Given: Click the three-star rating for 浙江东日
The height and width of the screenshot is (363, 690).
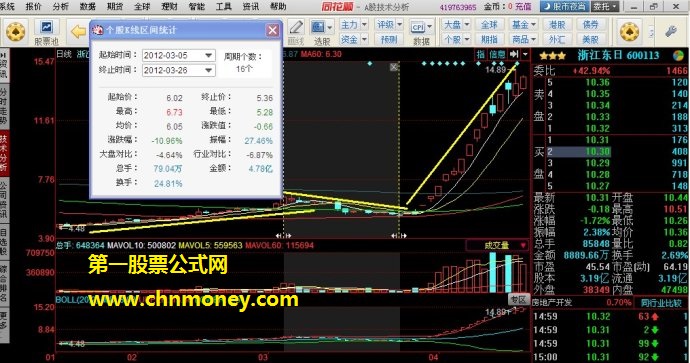Looking at the screenshot, I should tap(552, 56).
